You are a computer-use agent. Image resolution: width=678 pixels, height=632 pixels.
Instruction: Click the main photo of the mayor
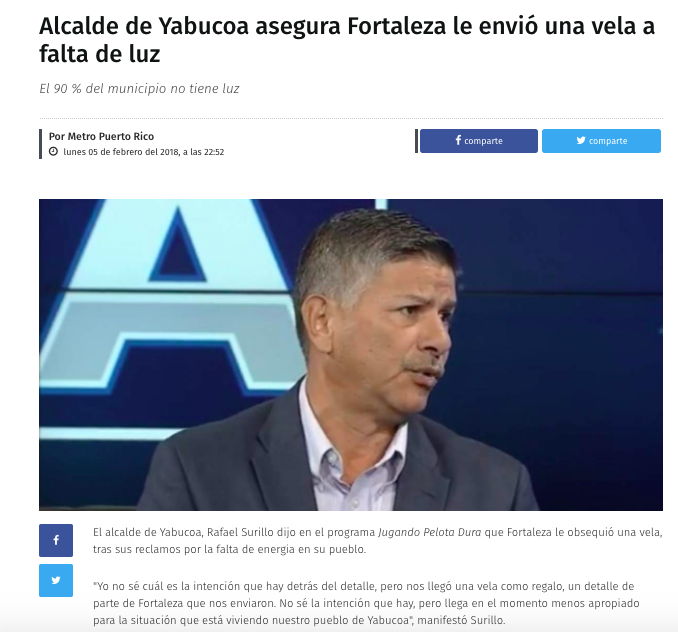pos(351,354)
